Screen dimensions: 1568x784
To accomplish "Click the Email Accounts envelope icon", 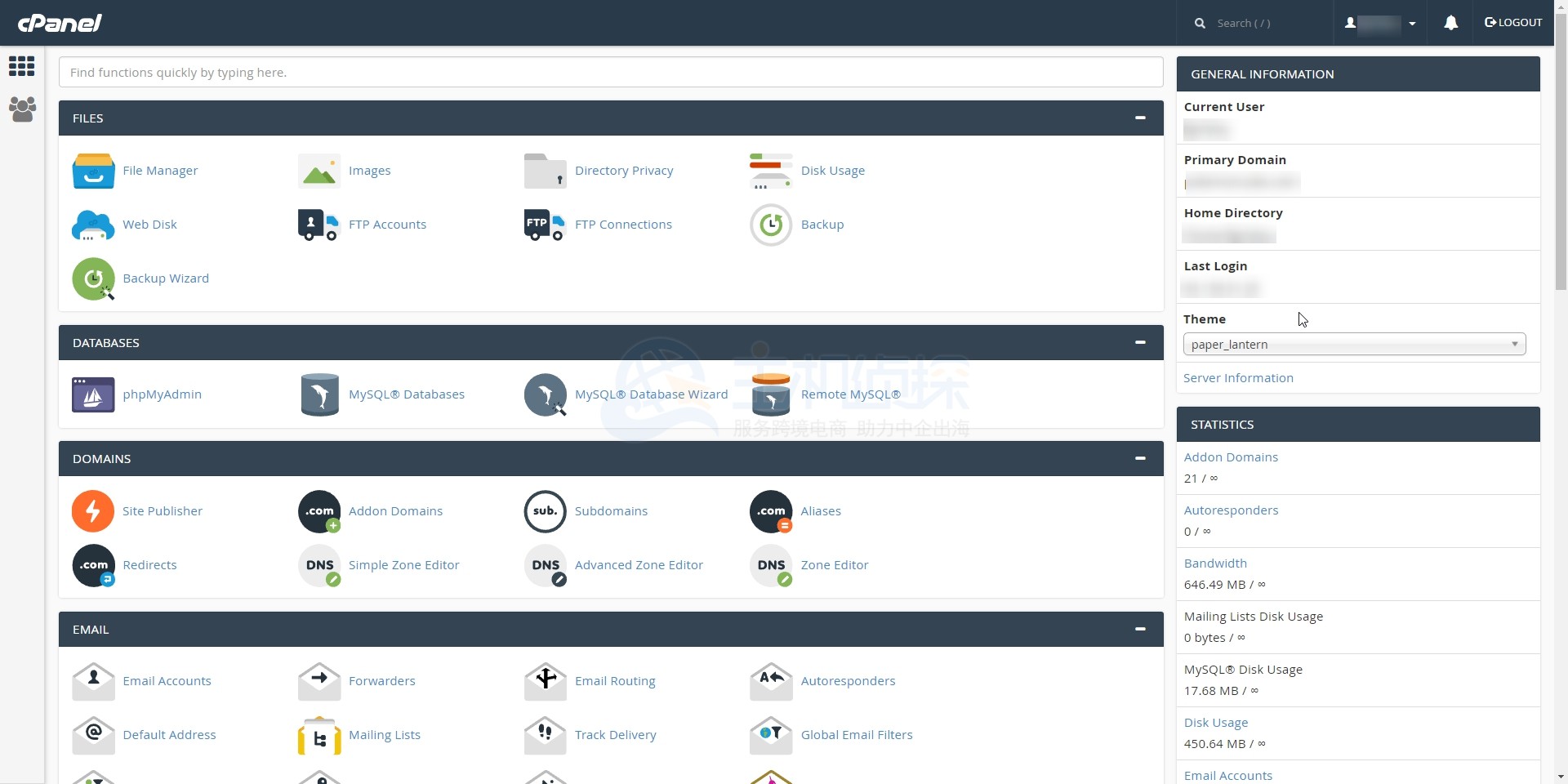I will click(93, 681).
